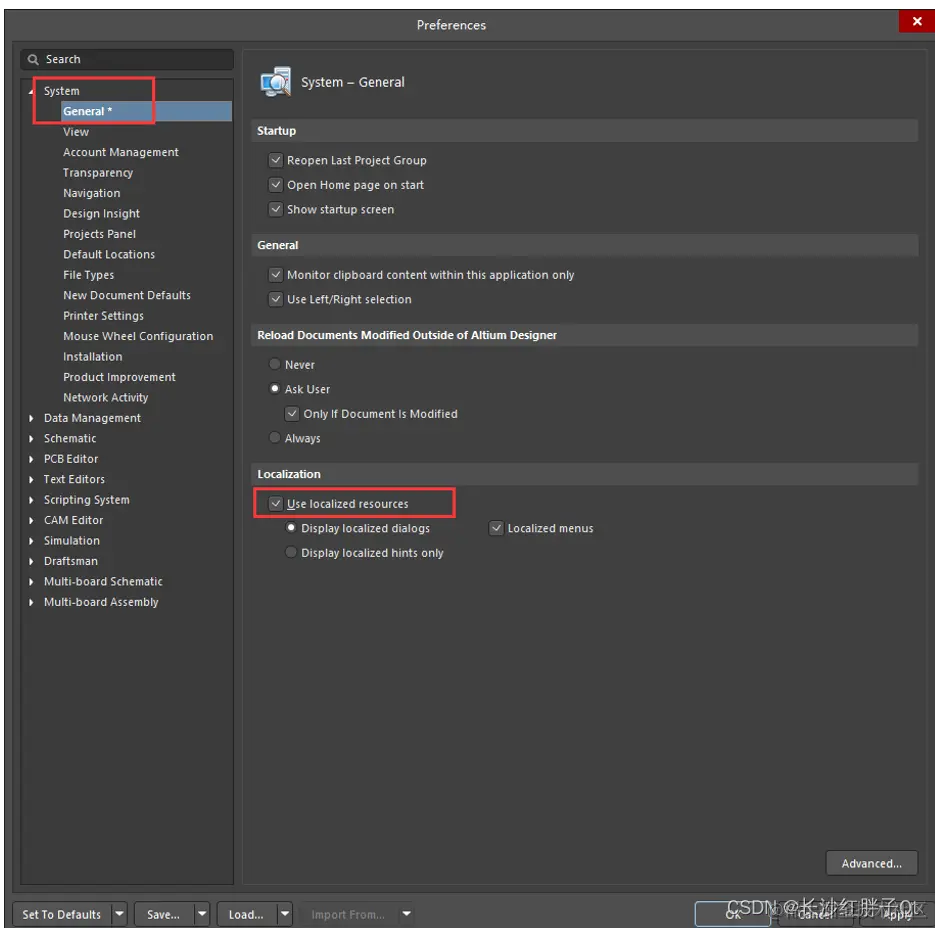Screen dimensions: 935x928
Task: Open the Printer Settings page
Action: [104, 316]
